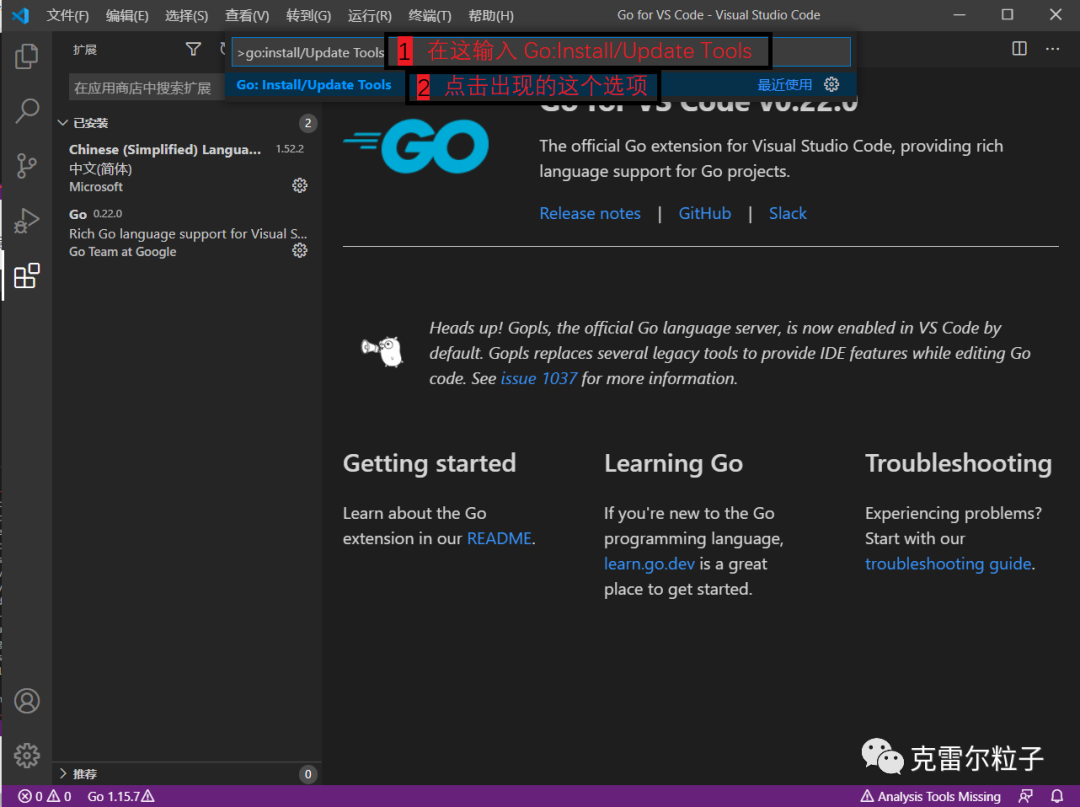Open the 运行(R) menu
Screen dimensions: 1080x807
point(369,15)
